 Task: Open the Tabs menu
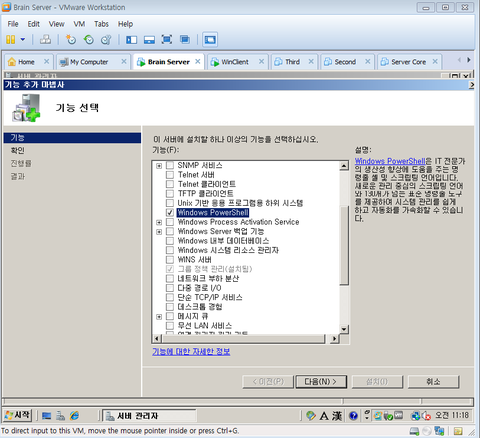101,24
